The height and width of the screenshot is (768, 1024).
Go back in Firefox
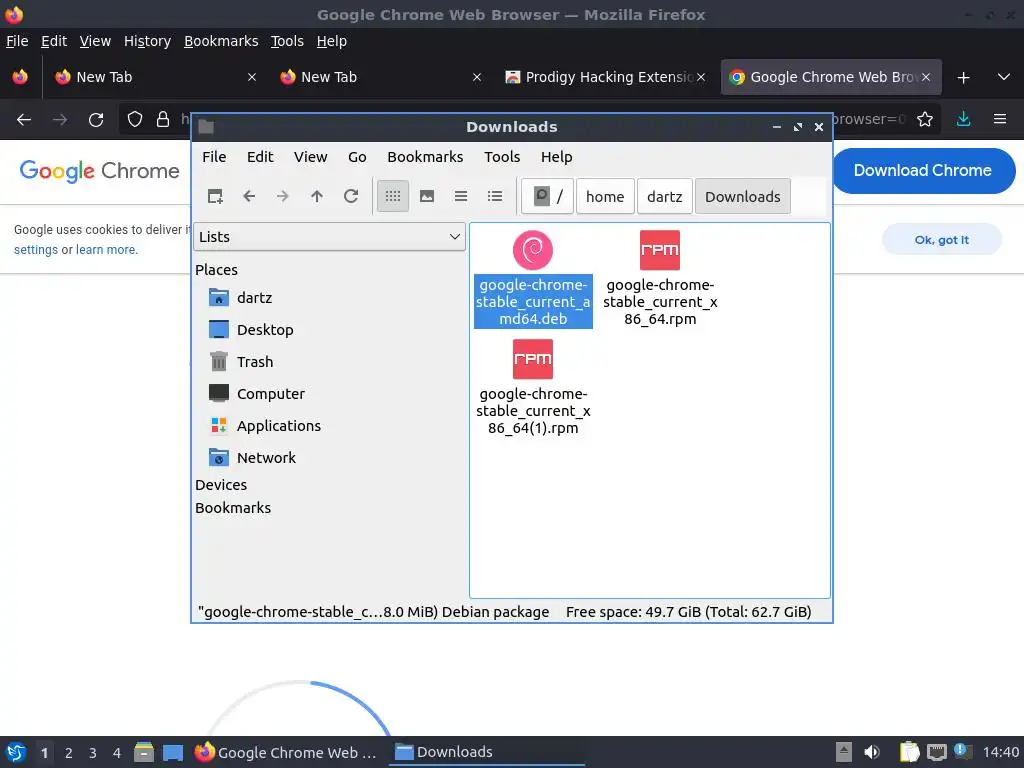tap(24, 120)
